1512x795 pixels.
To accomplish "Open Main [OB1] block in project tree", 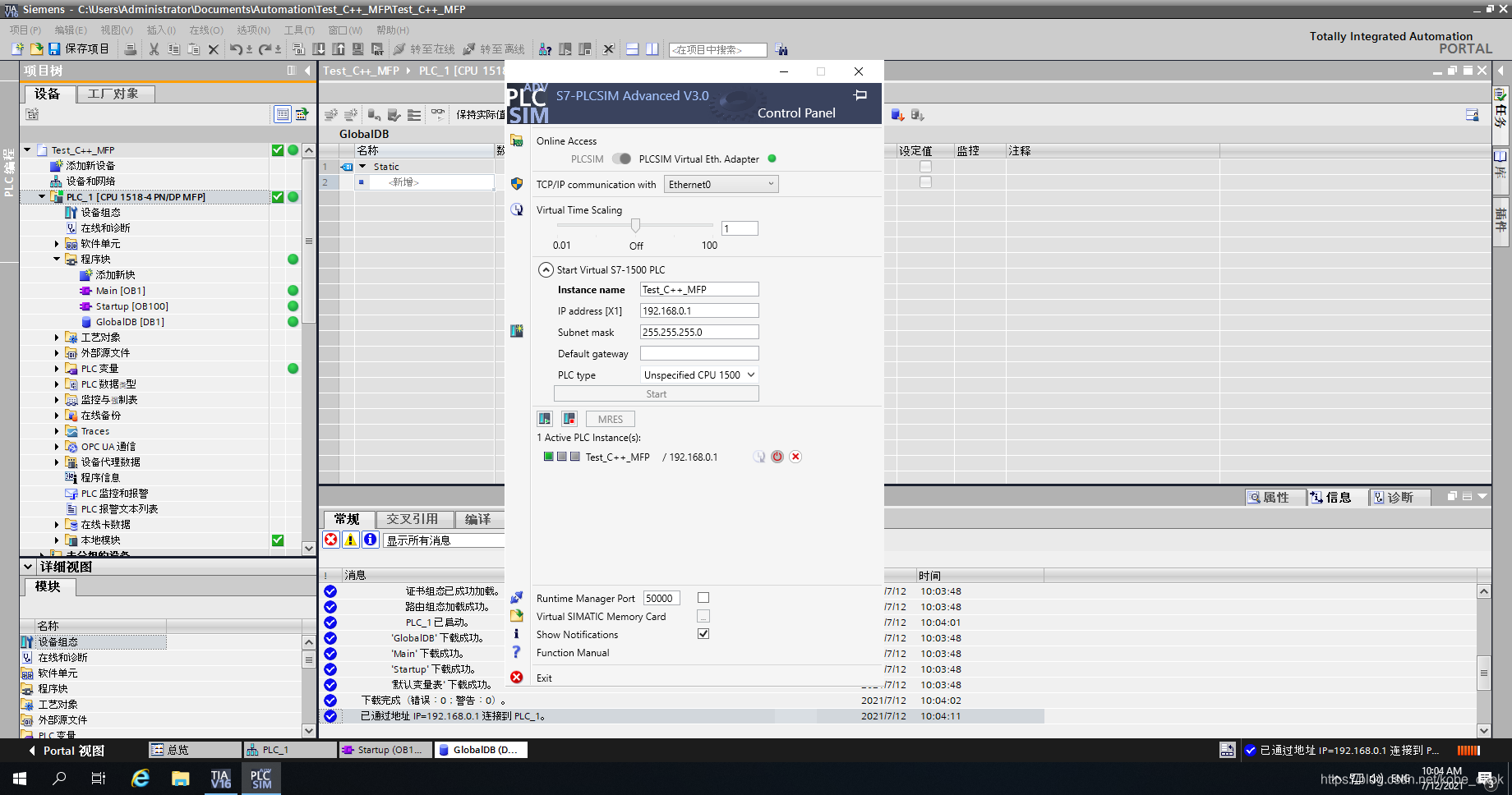I will [120, 291].
